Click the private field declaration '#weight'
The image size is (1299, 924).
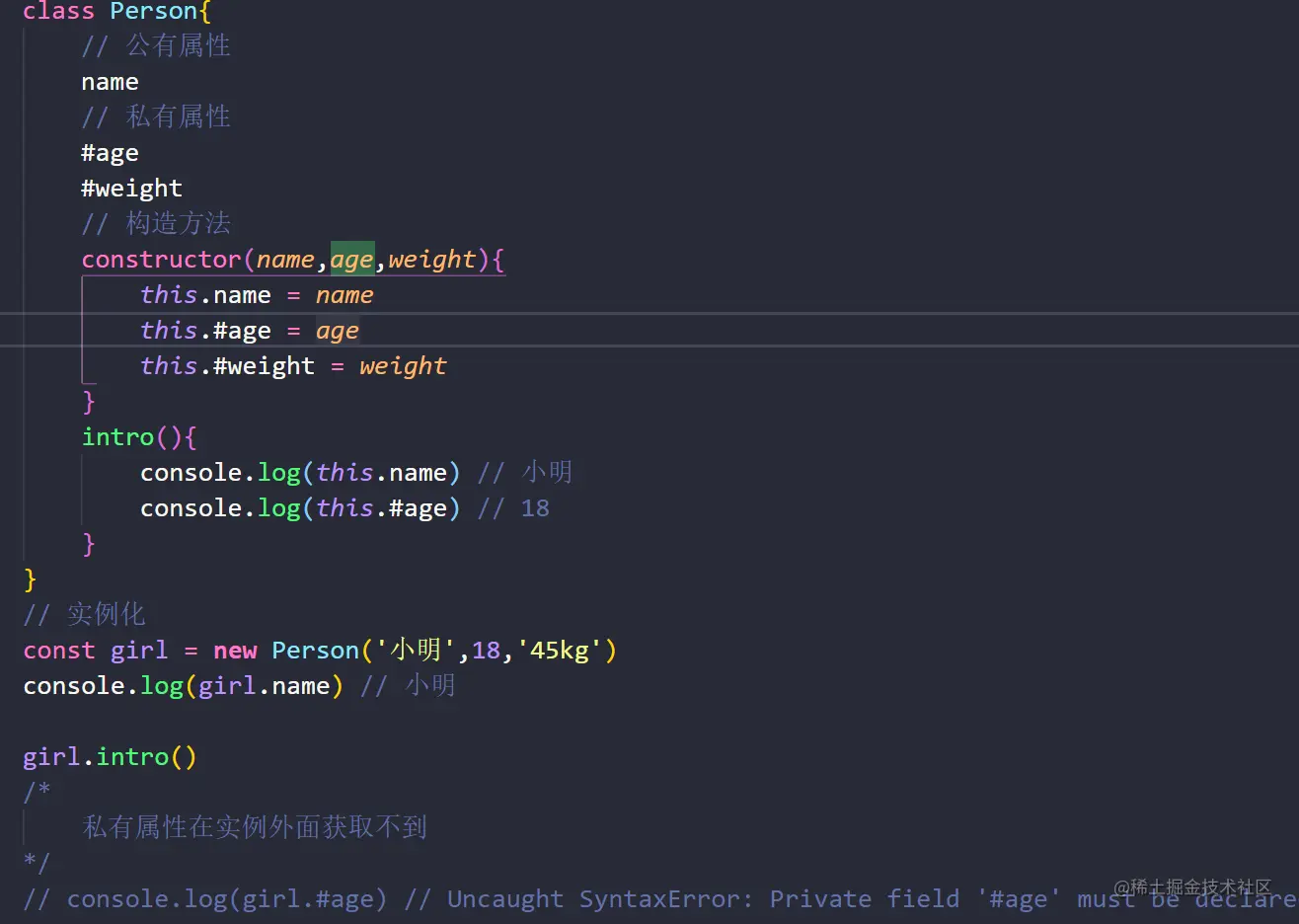(131, 189)
